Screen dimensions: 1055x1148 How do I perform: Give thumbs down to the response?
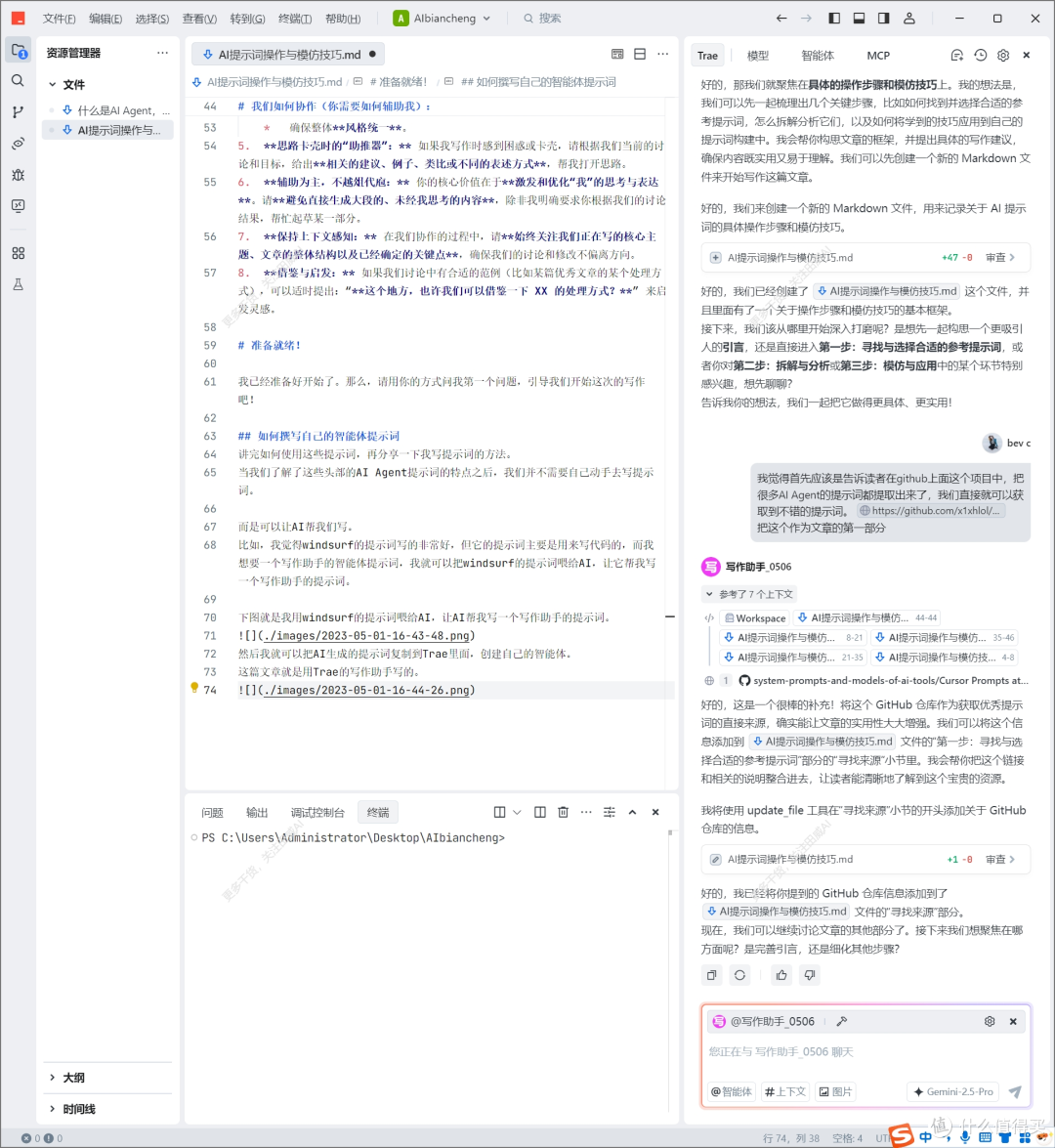click(809, 975)
